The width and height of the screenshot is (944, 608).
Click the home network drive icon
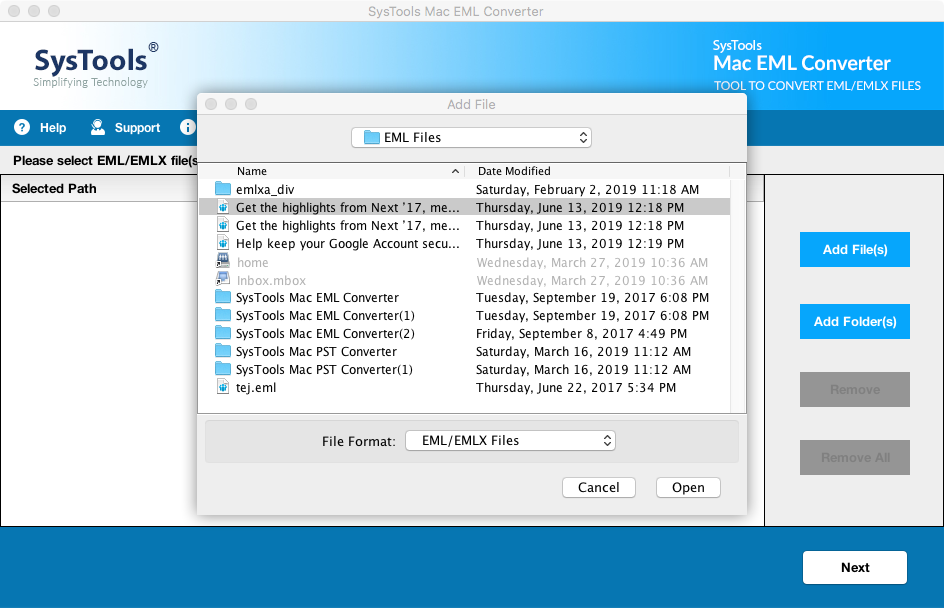(x=223, y=261)
